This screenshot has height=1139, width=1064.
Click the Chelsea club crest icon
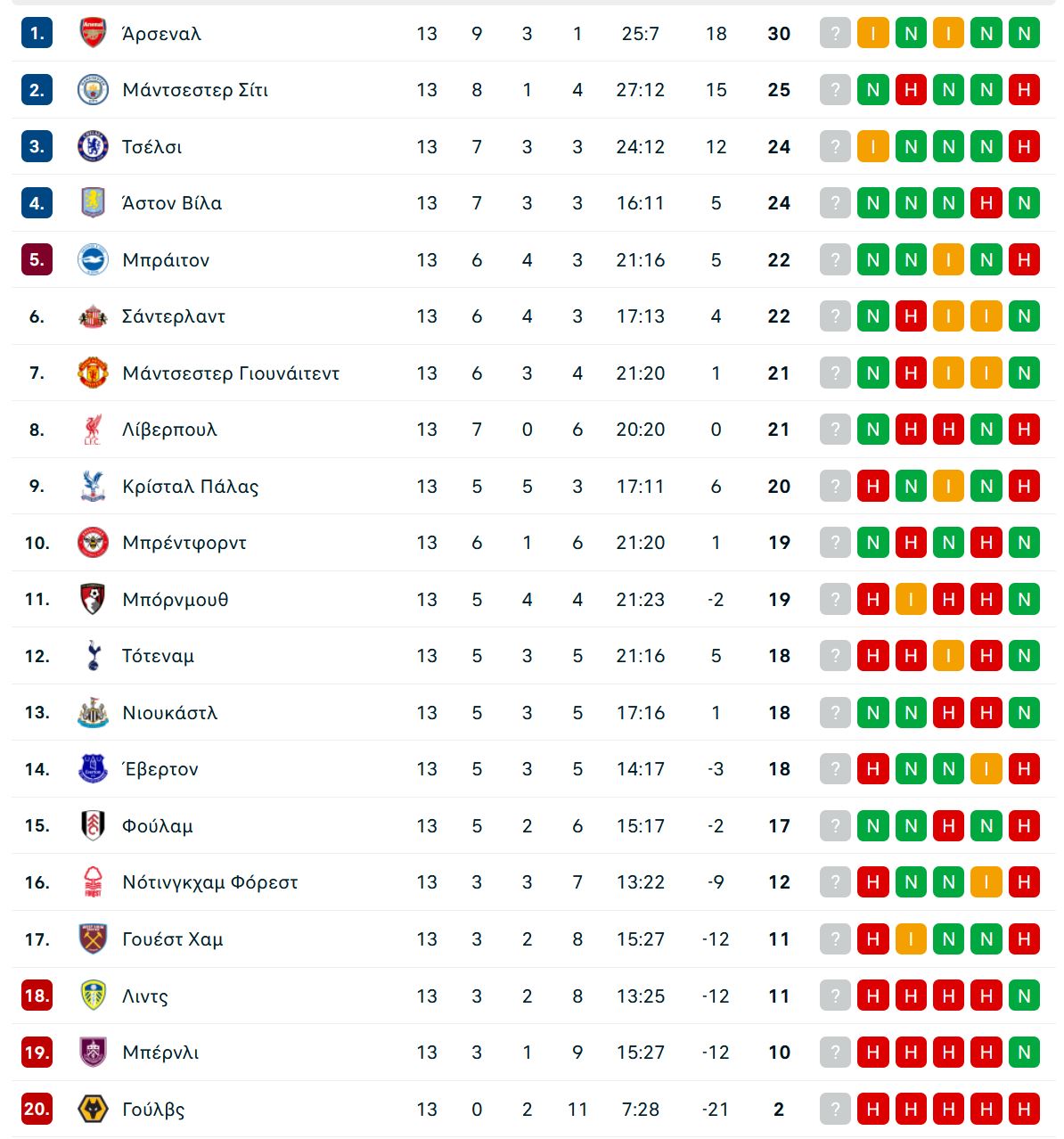coord(93,146)
